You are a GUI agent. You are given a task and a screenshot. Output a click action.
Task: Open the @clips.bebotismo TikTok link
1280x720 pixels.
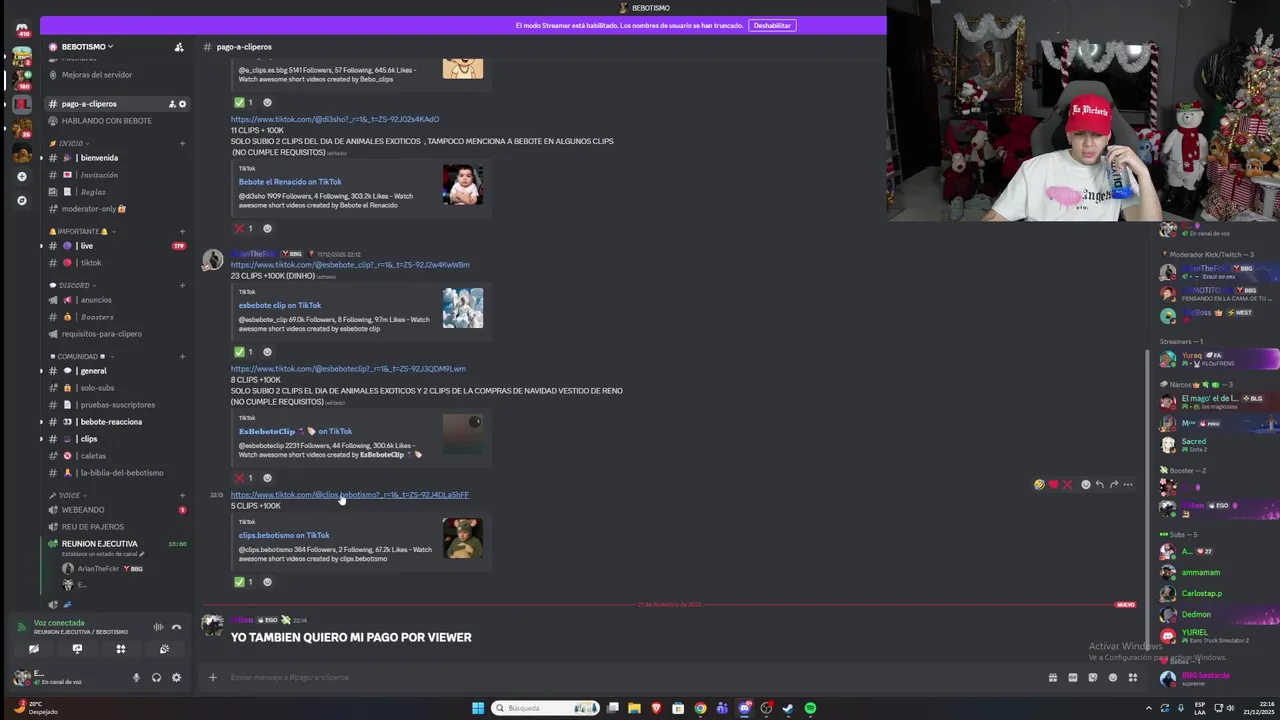click(x=350, y=495)
